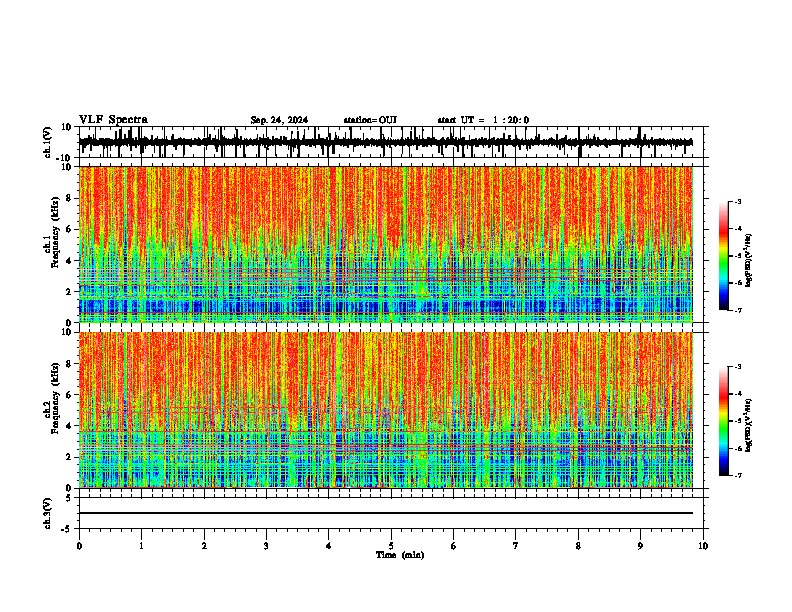Click the flat ch.3(V) trace line
Image resolution: width=792 pixels, height=612 pixels.
[x=386, y=513]
